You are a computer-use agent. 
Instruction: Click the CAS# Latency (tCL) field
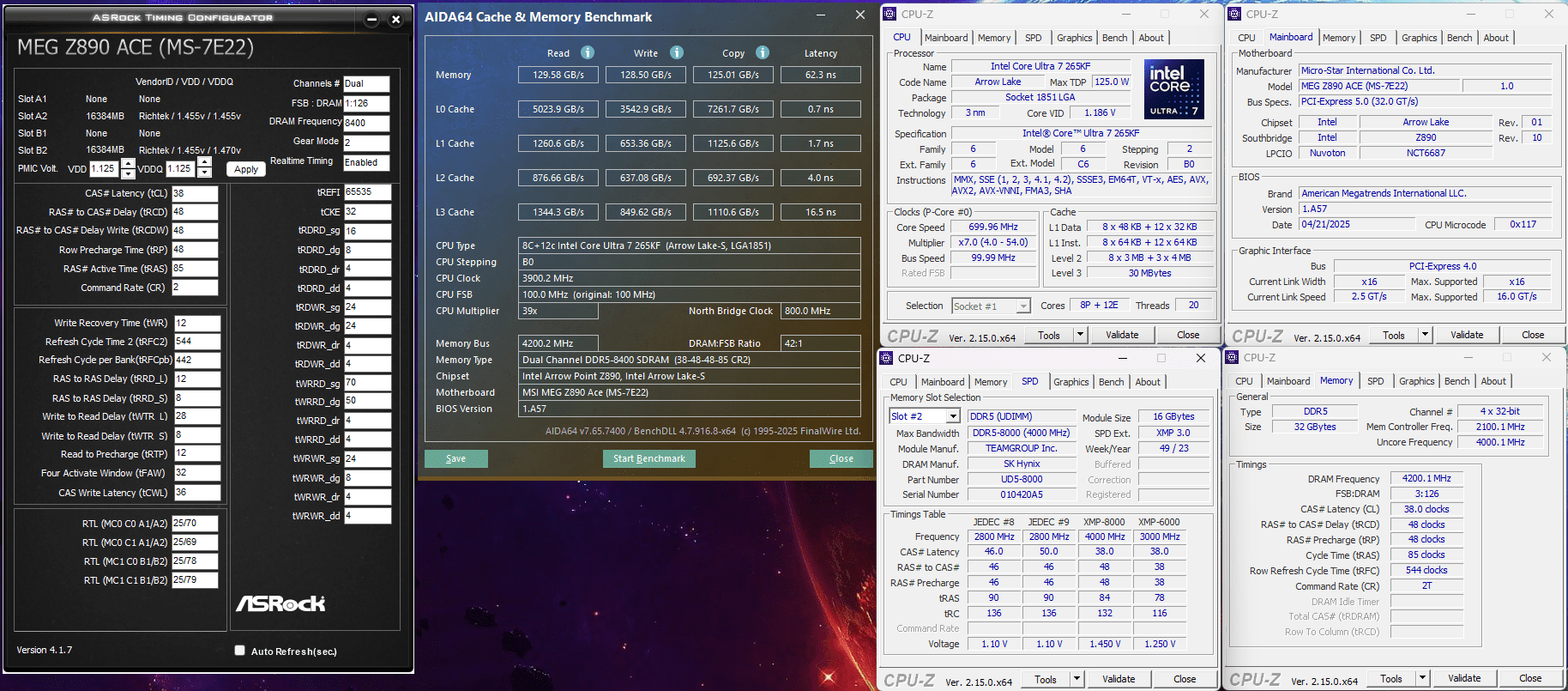tap(195, 193)
